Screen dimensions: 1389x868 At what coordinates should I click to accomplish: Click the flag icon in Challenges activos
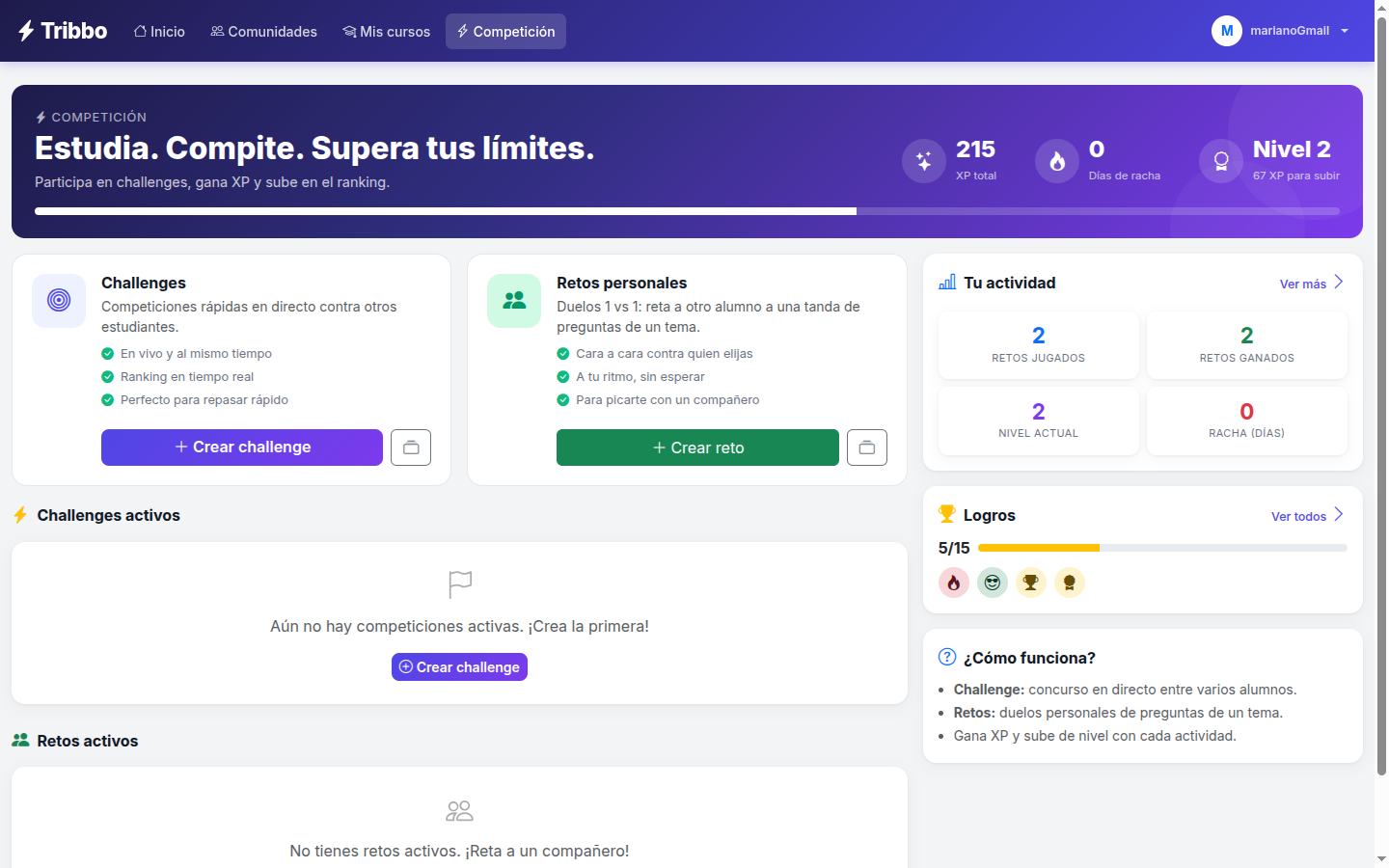point(460,584)
